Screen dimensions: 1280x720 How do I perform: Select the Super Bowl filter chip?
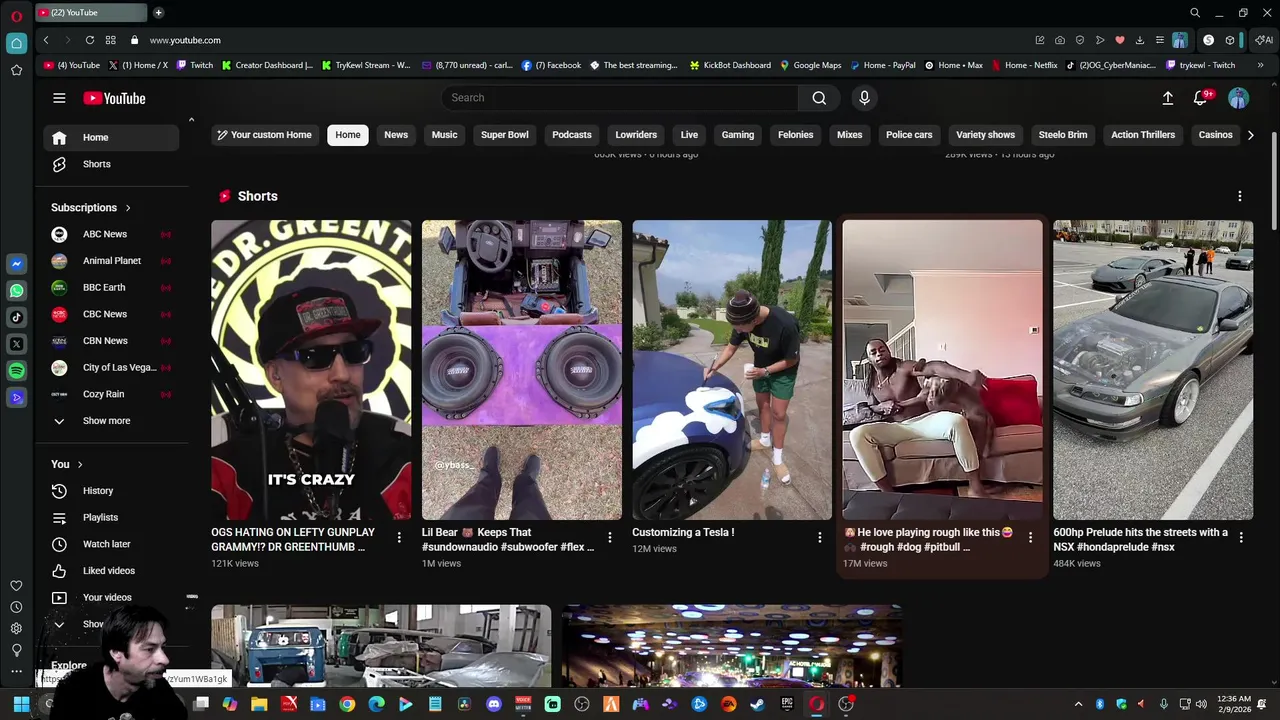pos(505,135)
